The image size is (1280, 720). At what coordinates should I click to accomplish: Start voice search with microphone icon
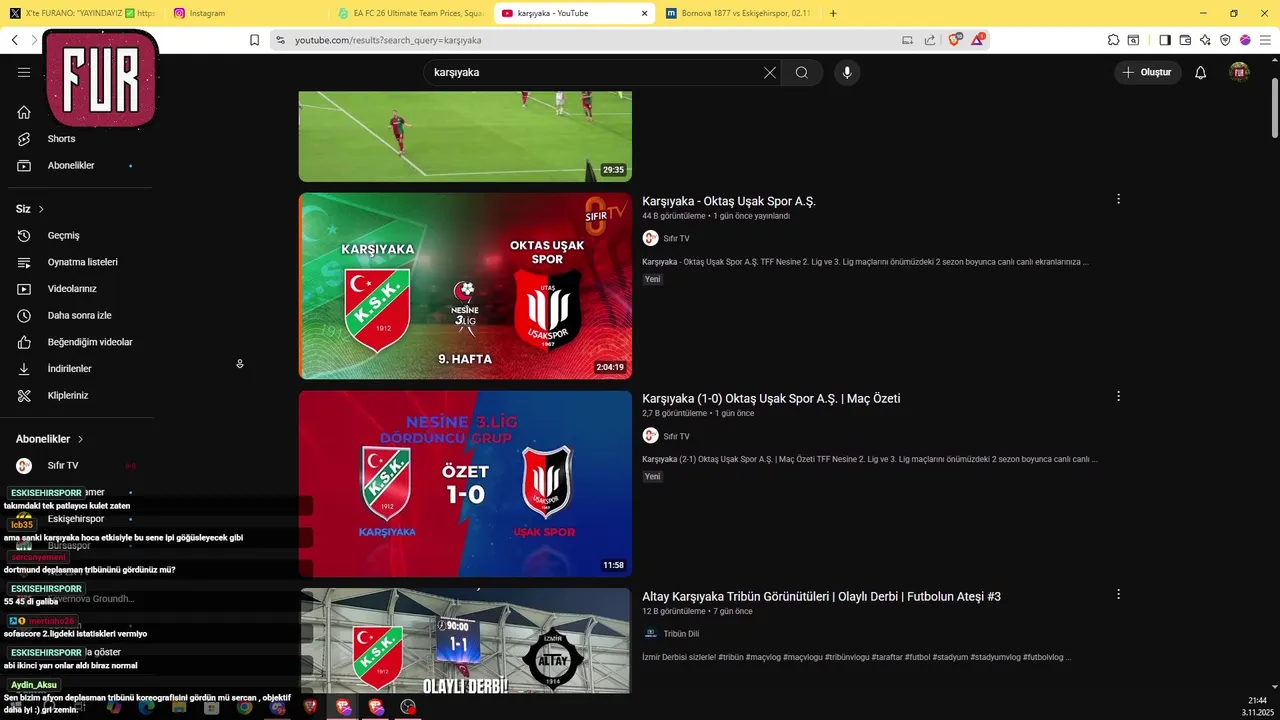pyautogui.click(x=847, y=72)
